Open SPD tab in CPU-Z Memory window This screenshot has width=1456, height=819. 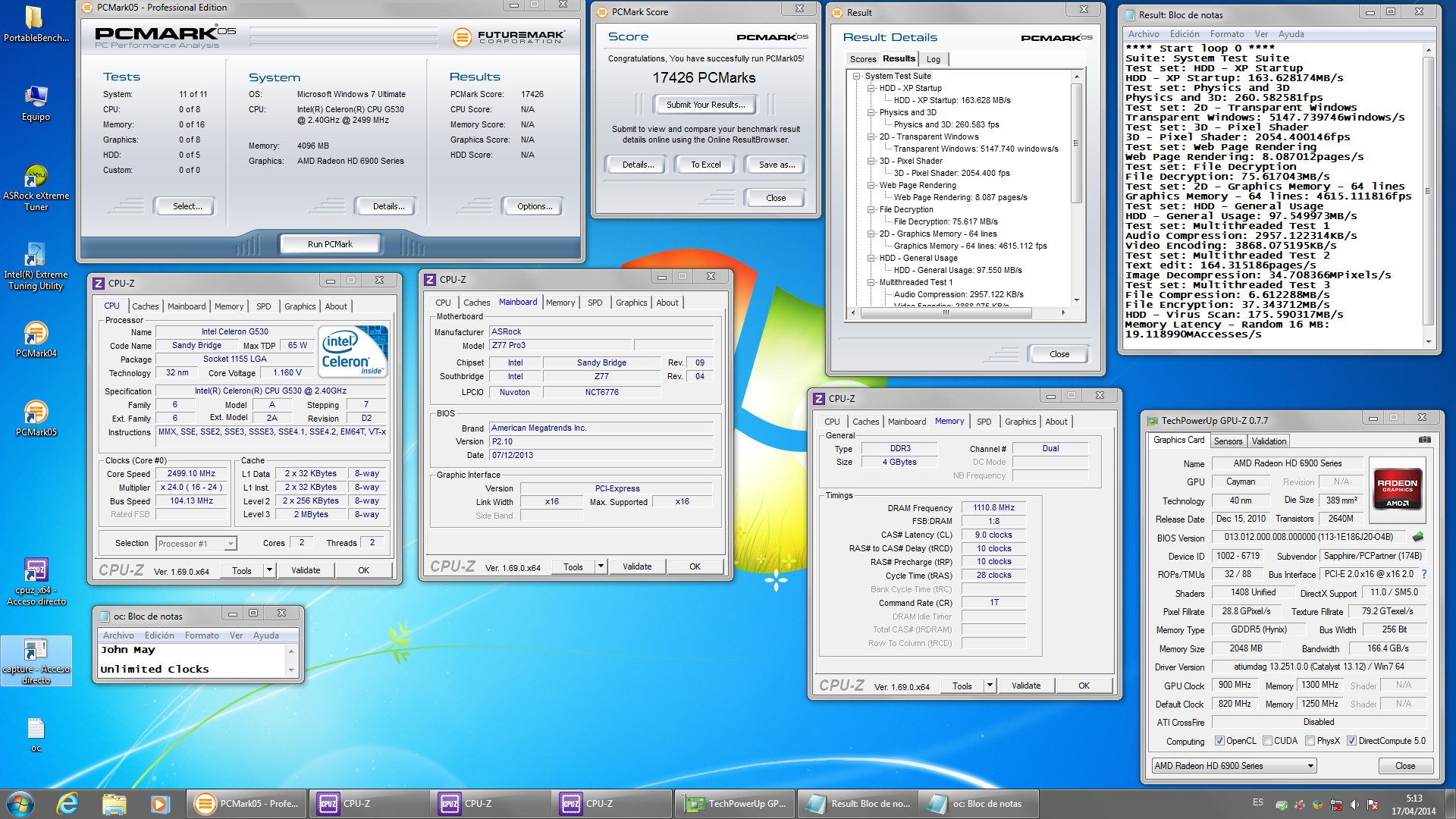click(984, 422)
